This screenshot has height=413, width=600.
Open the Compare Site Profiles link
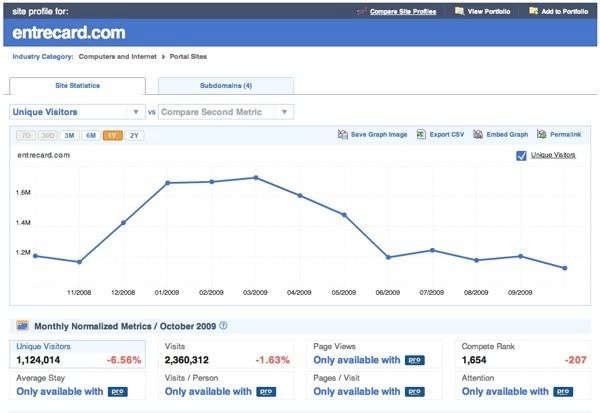pyautogui.click(x=403, y=12)
